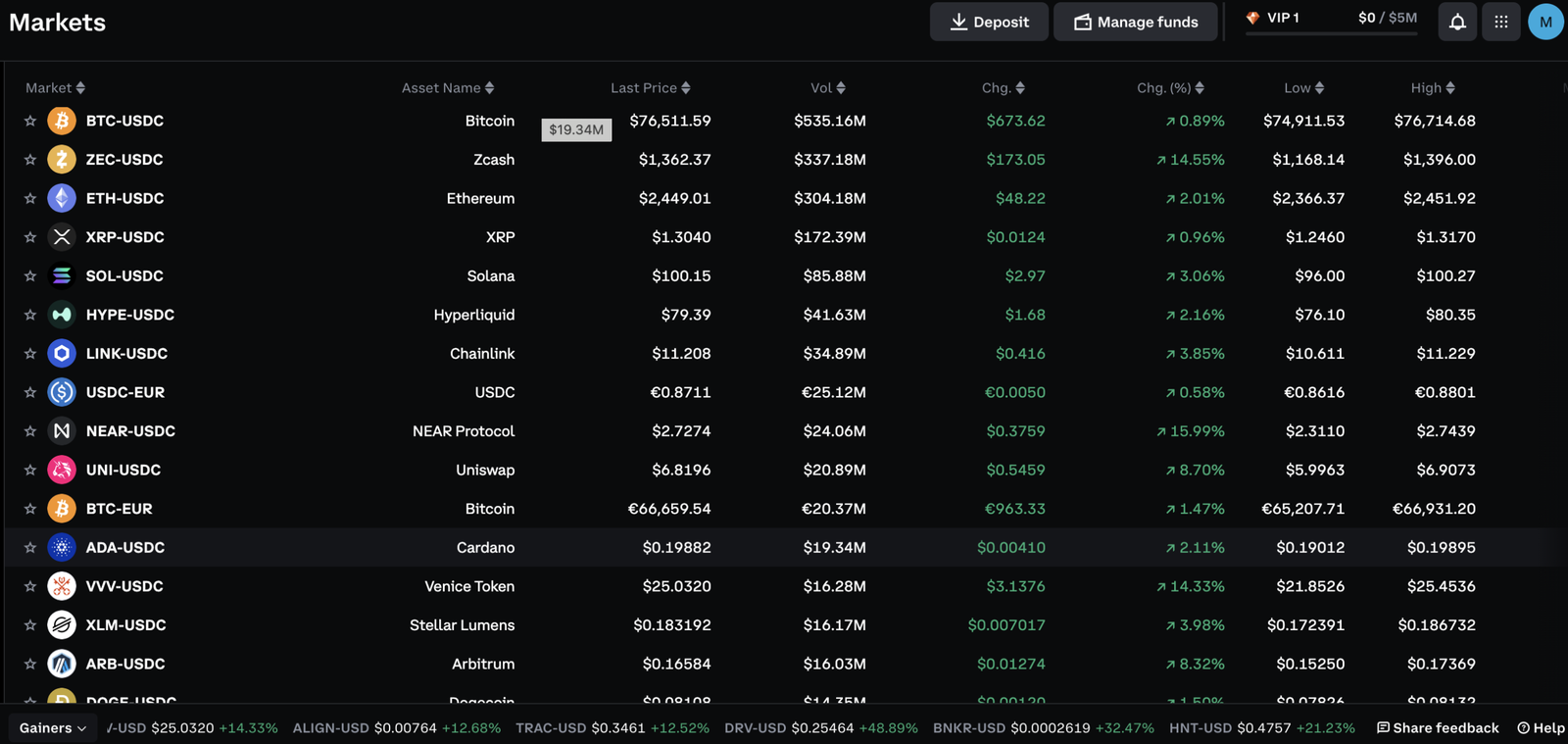Click the Deposit button
Viewport: 1568px width, 744px height.
989,22
